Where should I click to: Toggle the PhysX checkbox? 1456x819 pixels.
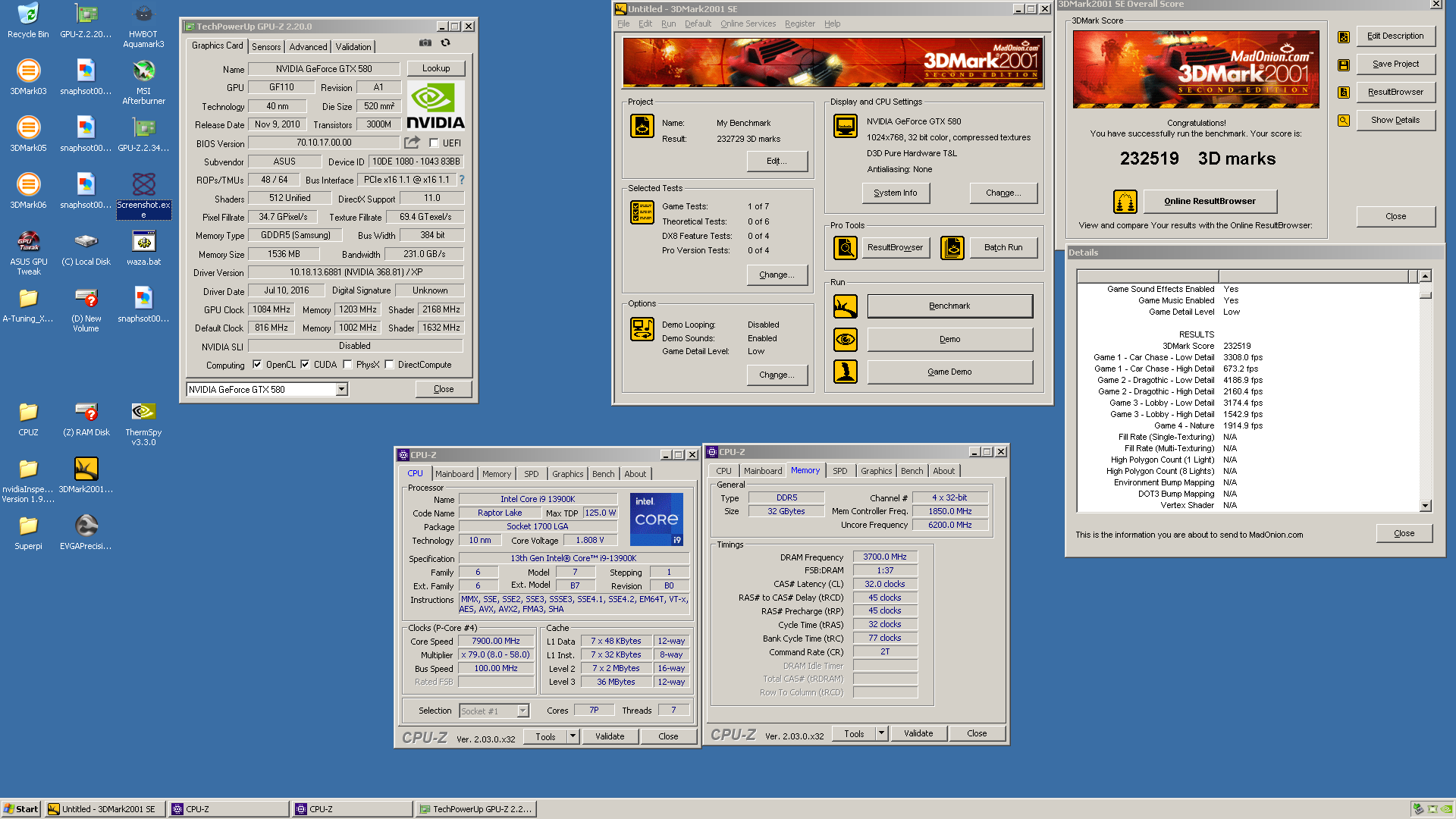pyautogui.click(x=347, y=365)
